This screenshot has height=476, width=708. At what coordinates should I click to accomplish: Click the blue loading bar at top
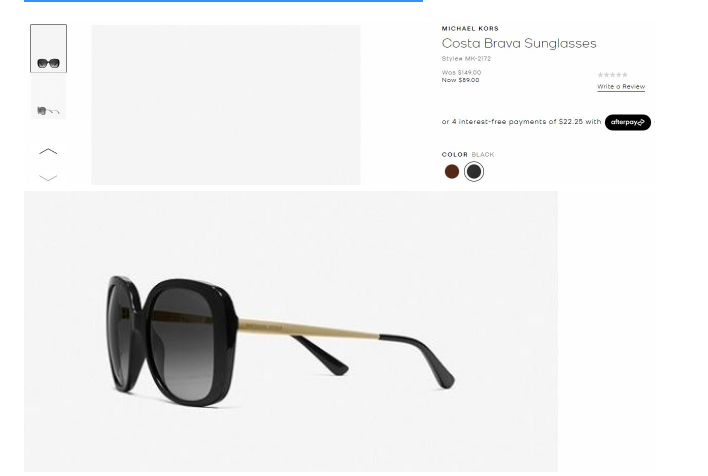pyautogui.click(x=224, y=1)
